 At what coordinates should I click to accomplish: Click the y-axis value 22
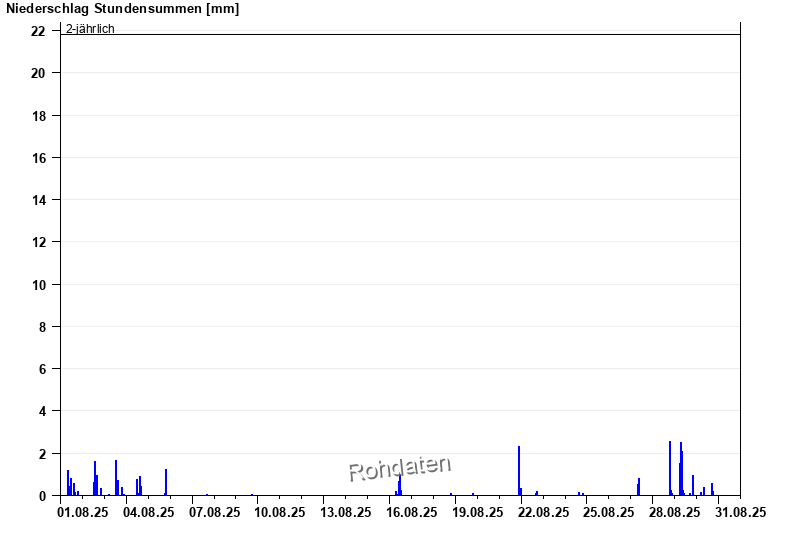coord(38,31)
